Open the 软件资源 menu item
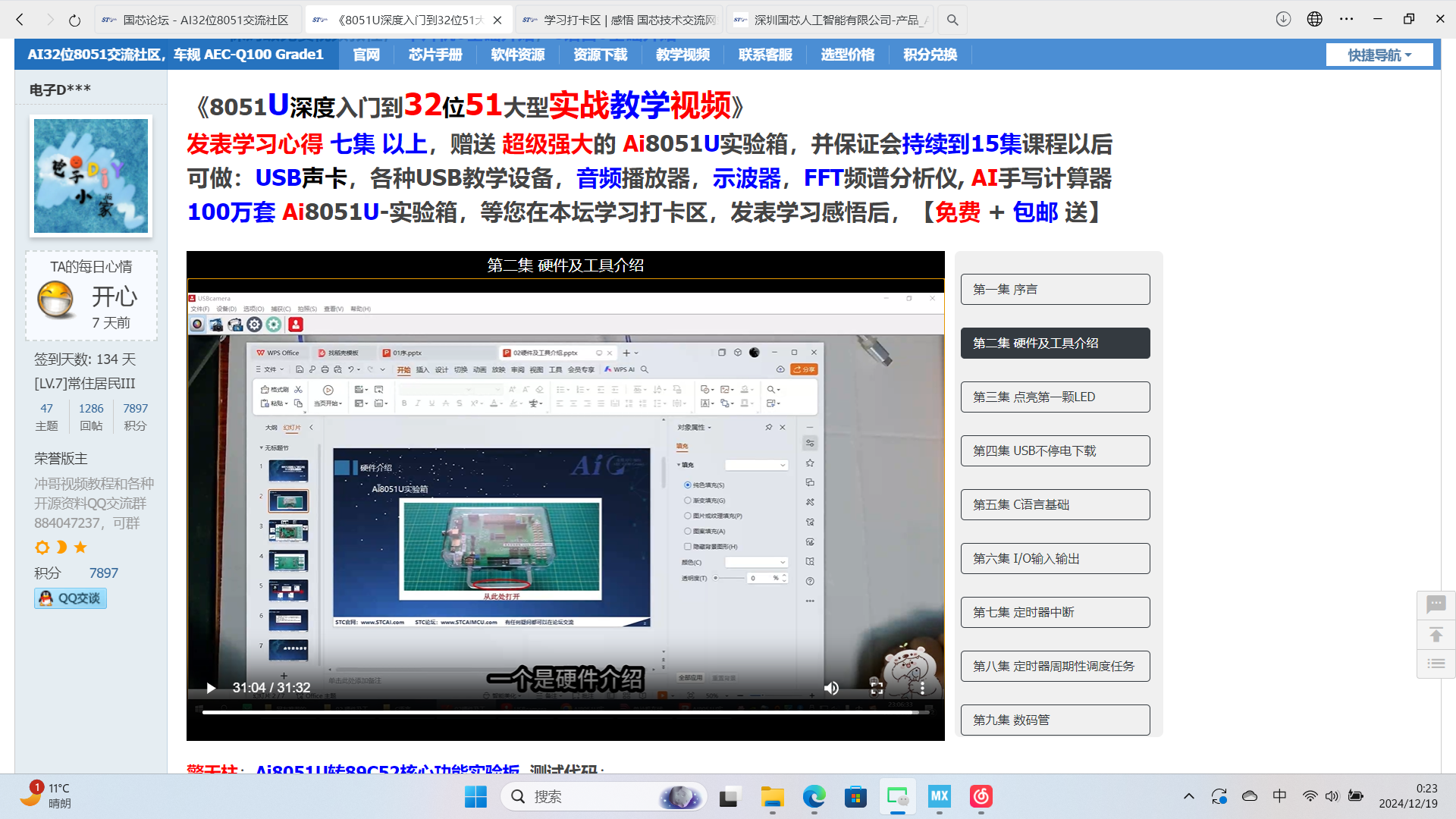 [x=518, y=55]
